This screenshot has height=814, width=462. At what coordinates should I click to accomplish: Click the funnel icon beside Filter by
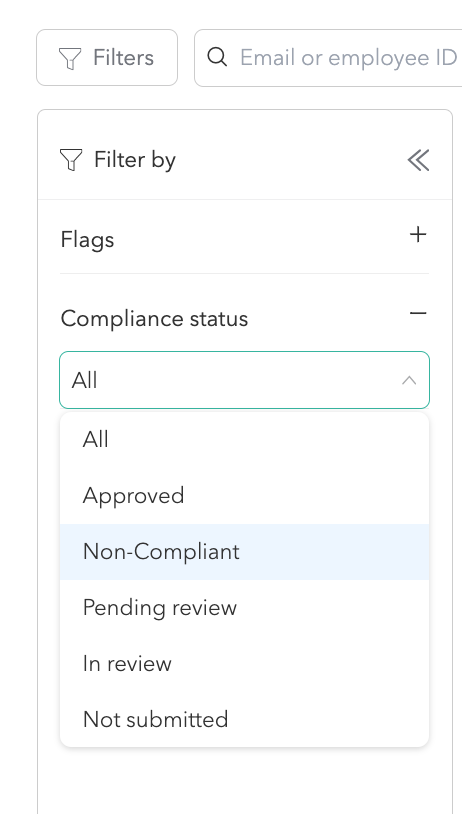coord(71,160)
